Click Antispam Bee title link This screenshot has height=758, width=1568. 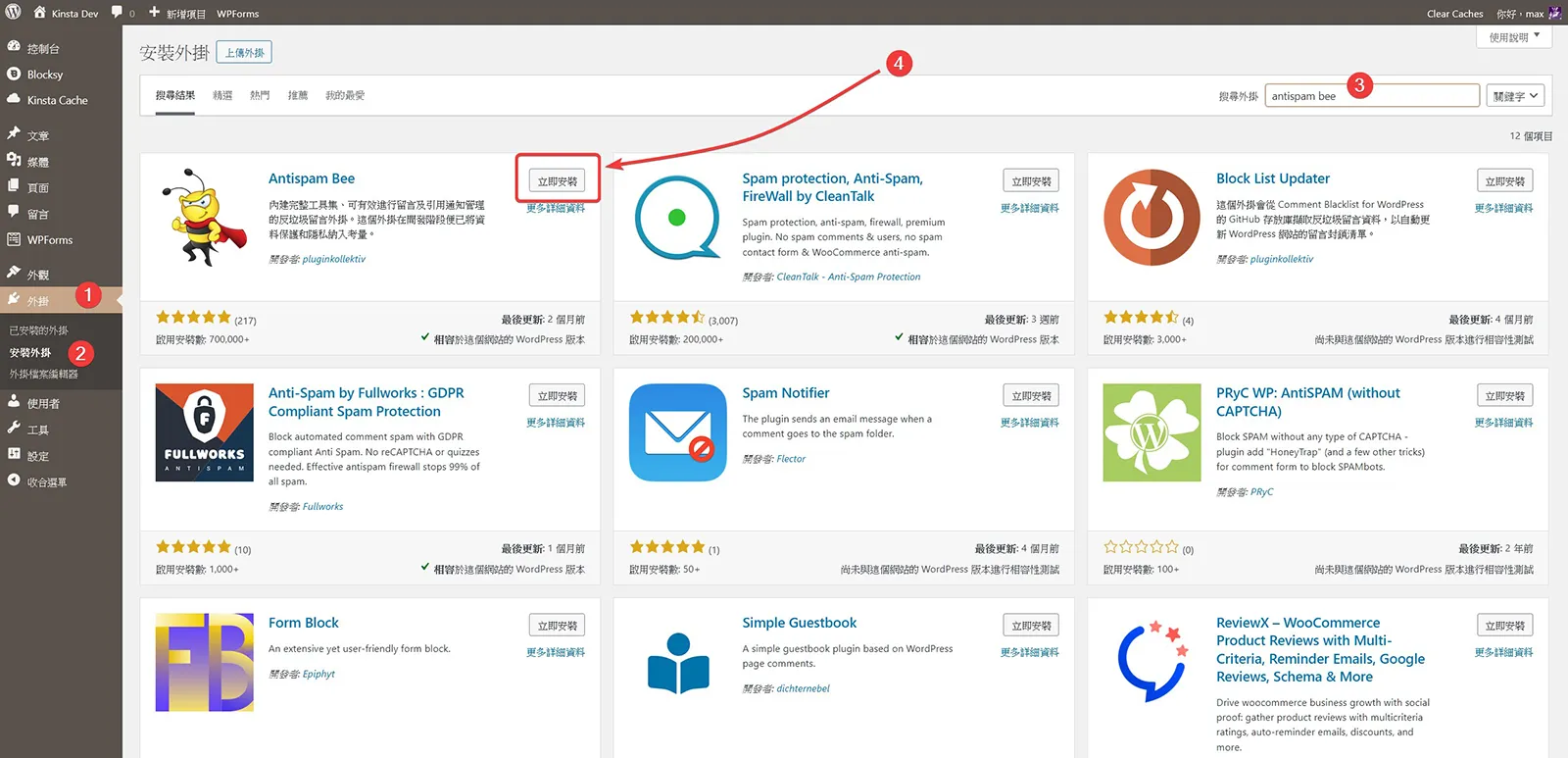click(312, 178)
